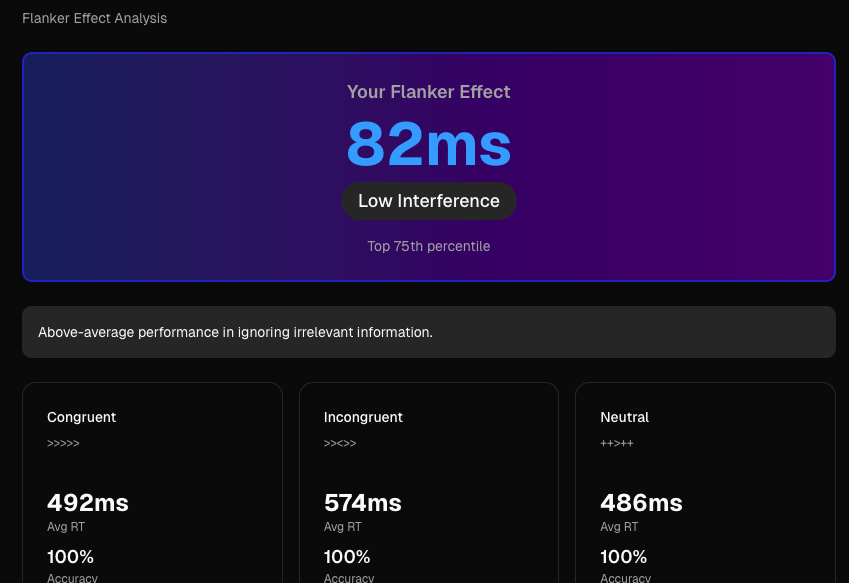
Task: Click the Your Flanker Effect title
Action: pyautogui.click(x=428, y=92)
